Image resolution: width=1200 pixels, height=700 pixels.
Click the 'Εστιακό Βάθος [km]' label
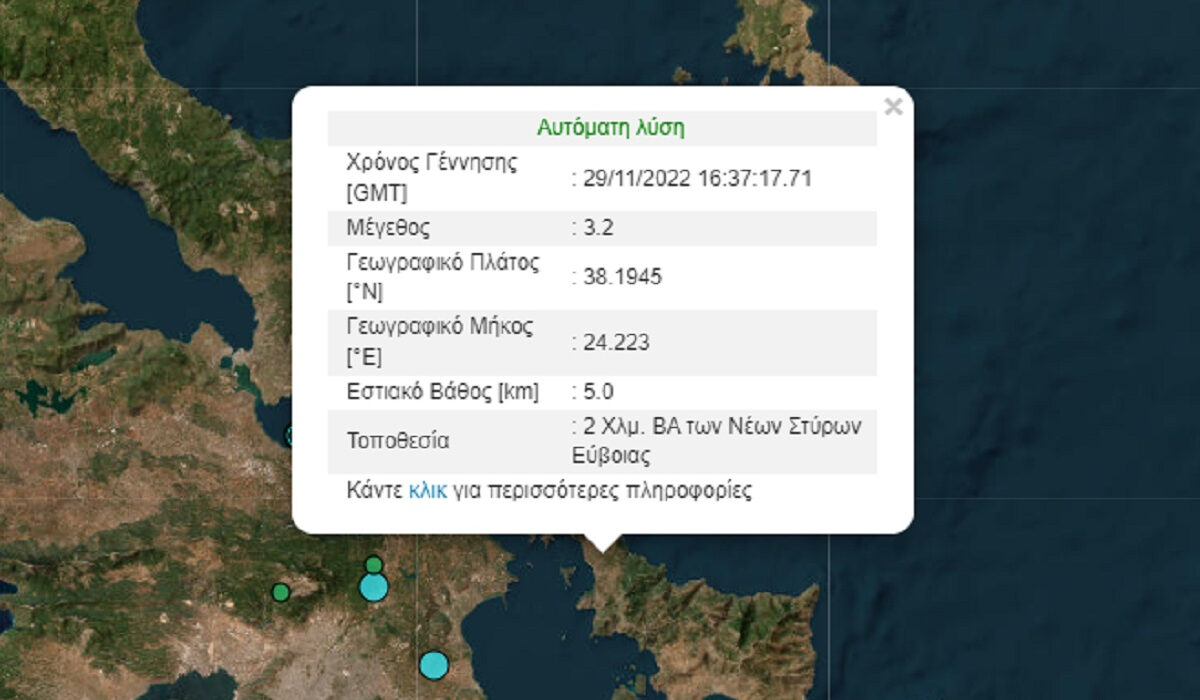442,392
